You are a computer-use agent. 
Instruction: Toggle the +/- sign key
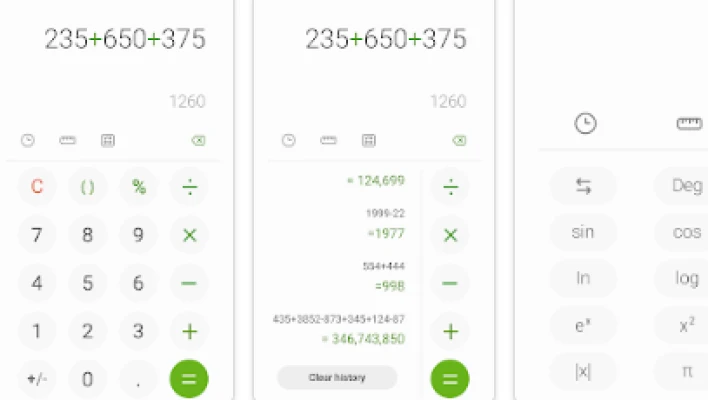(x=37, y=379)
